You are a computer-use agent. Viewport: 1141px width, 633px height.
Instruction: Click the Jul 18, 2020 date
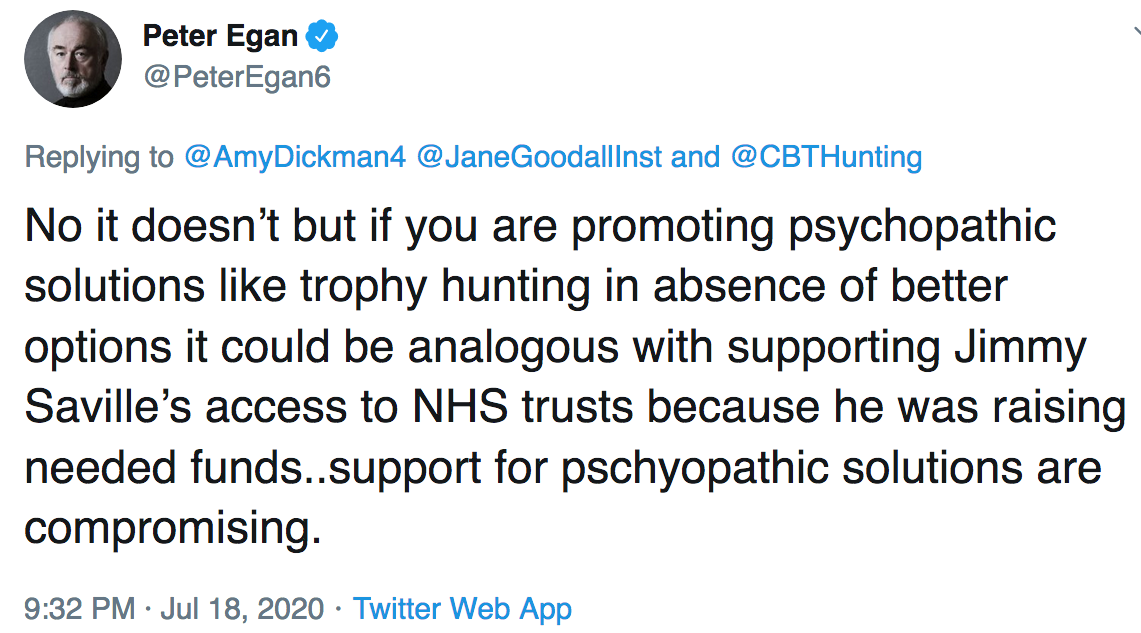pos(242,608)
